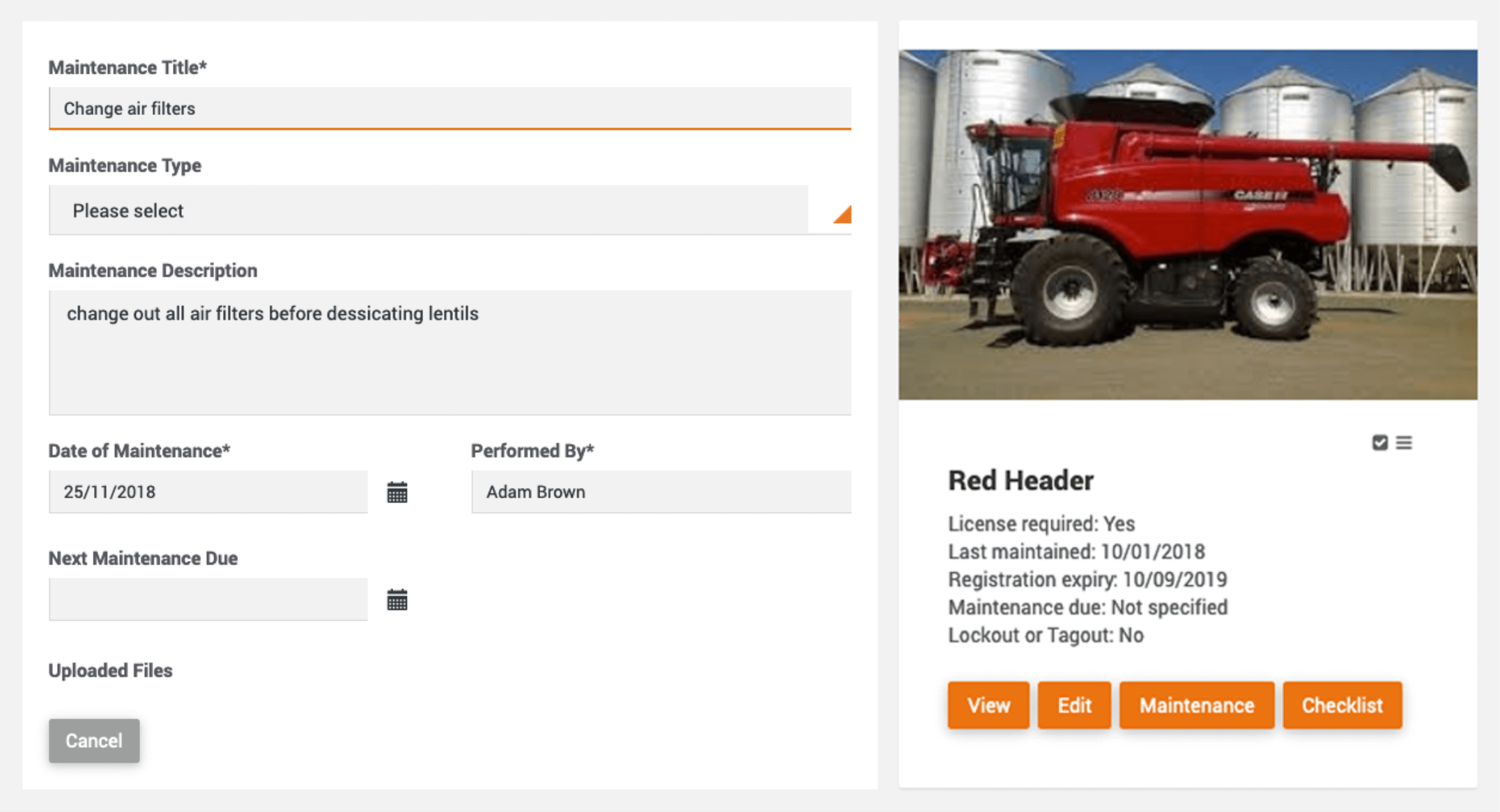The width and height of the screenshot is (1500, 812).
Task: Open the list icon beside the checkbox on the card
Action: click(1405, 443)
